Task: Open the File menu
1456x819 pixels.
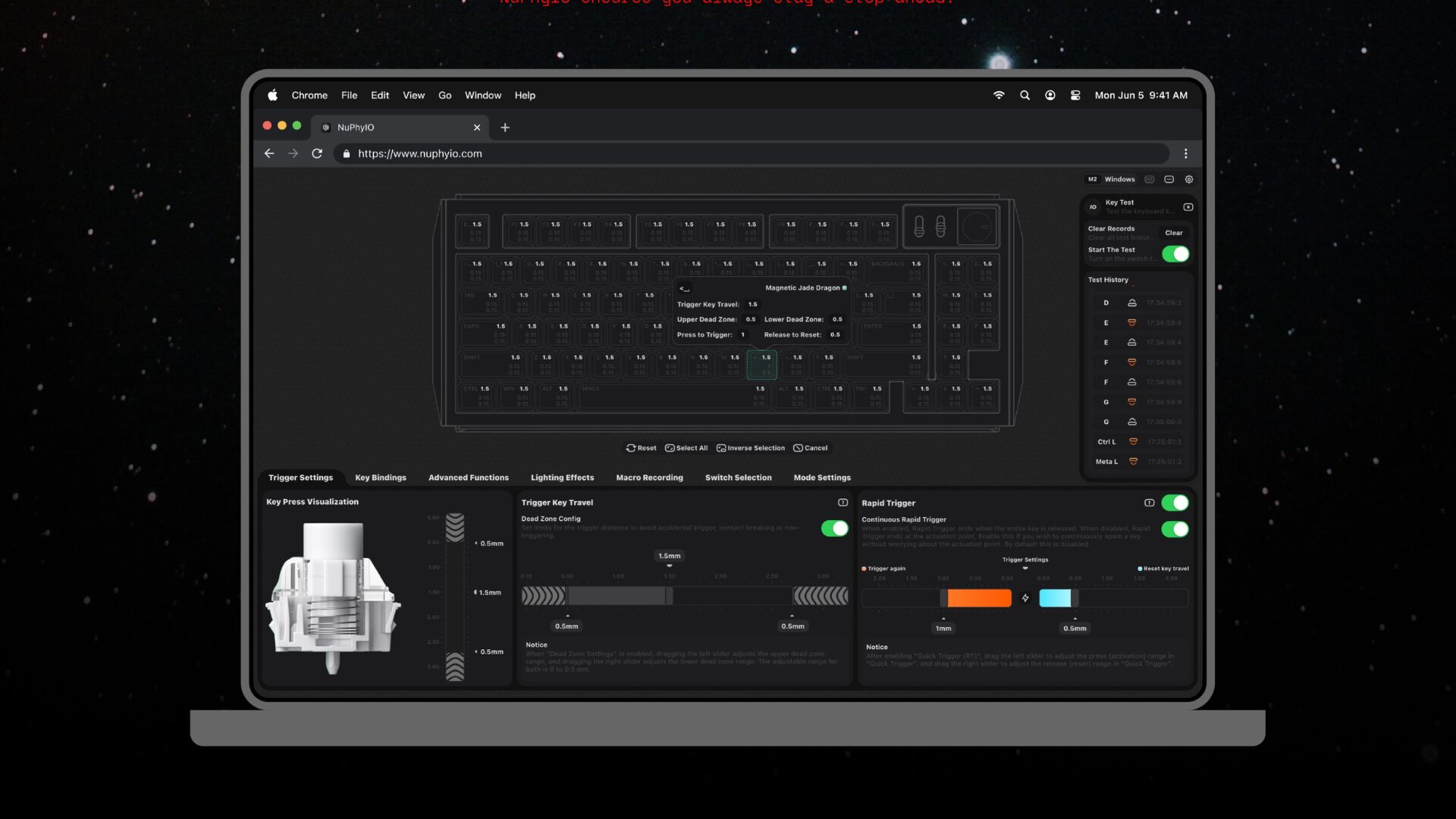Action: click(x=349, y=95)
